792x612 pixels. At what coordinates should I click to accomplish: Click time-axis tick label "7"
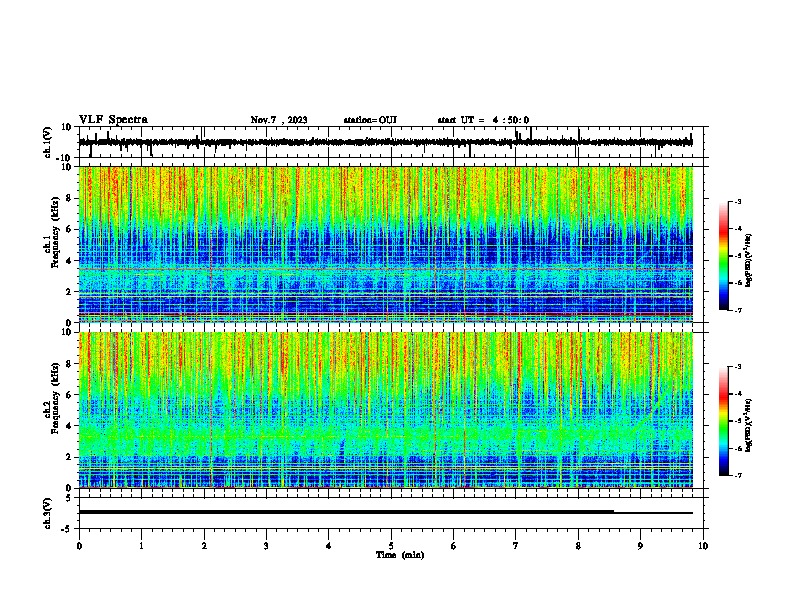516,546
